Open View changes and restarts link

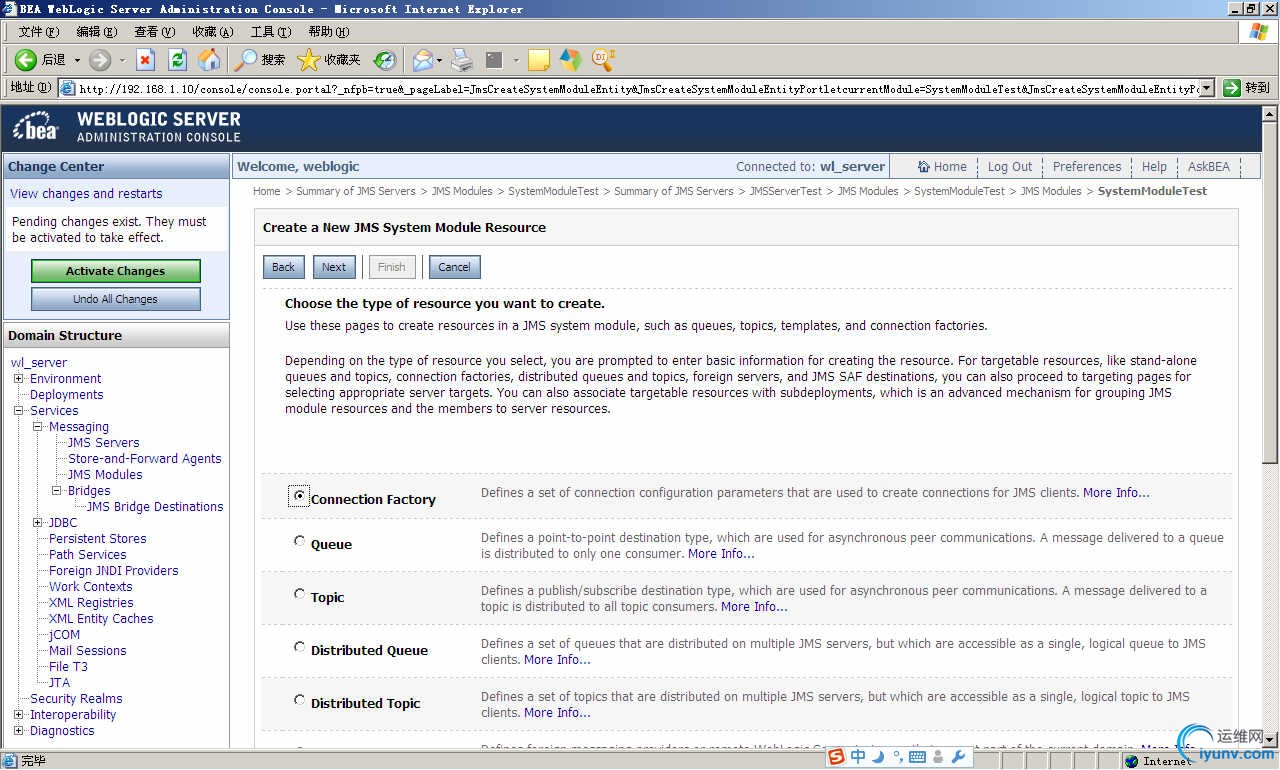(86, 194)
